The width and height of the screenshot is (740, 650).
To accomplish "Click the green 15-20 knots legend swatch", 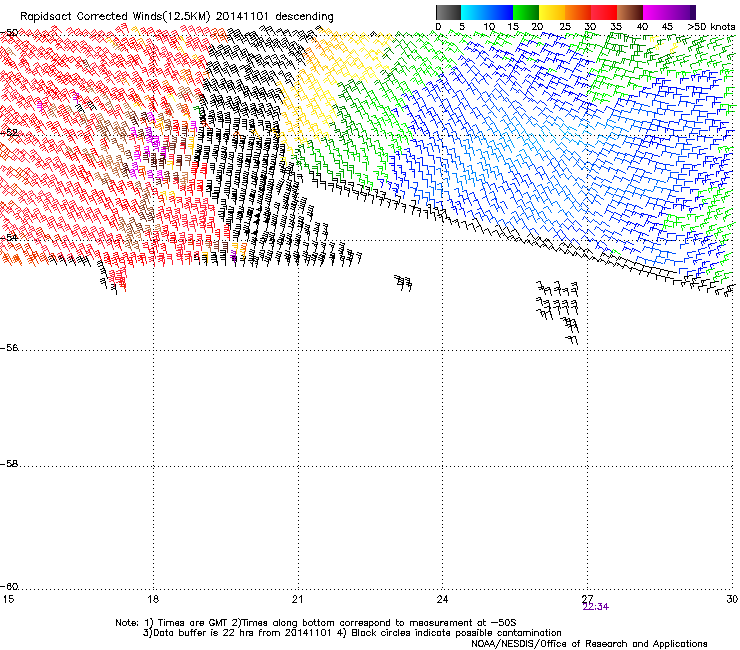I will pyautogui.click(x=526, y=12).
